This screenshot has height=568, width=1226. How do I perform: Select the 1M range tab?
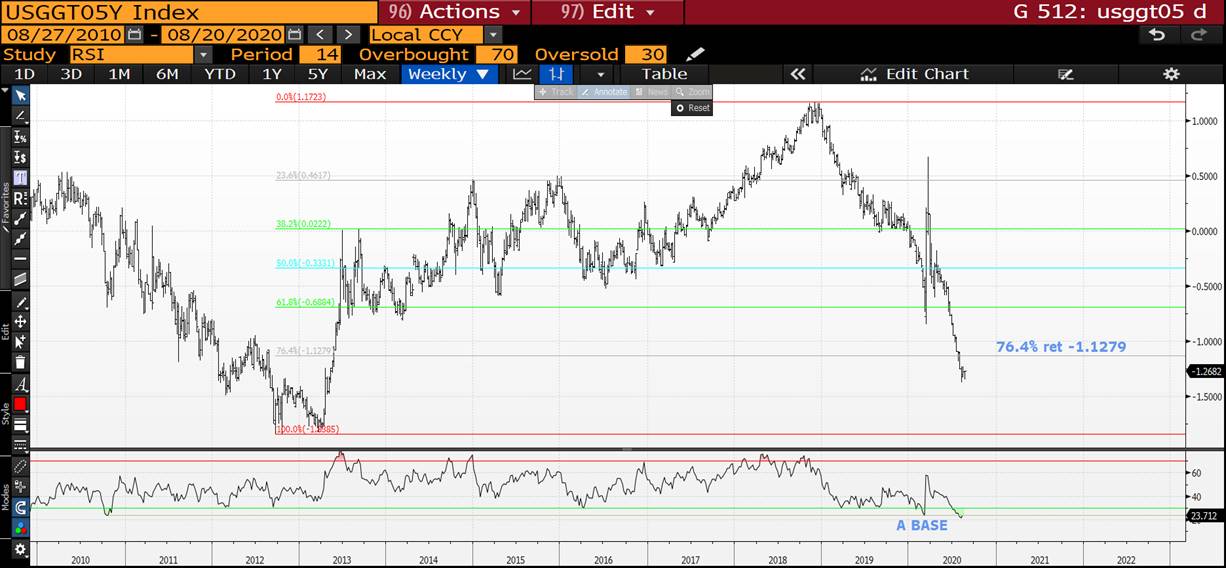[119, 74]
